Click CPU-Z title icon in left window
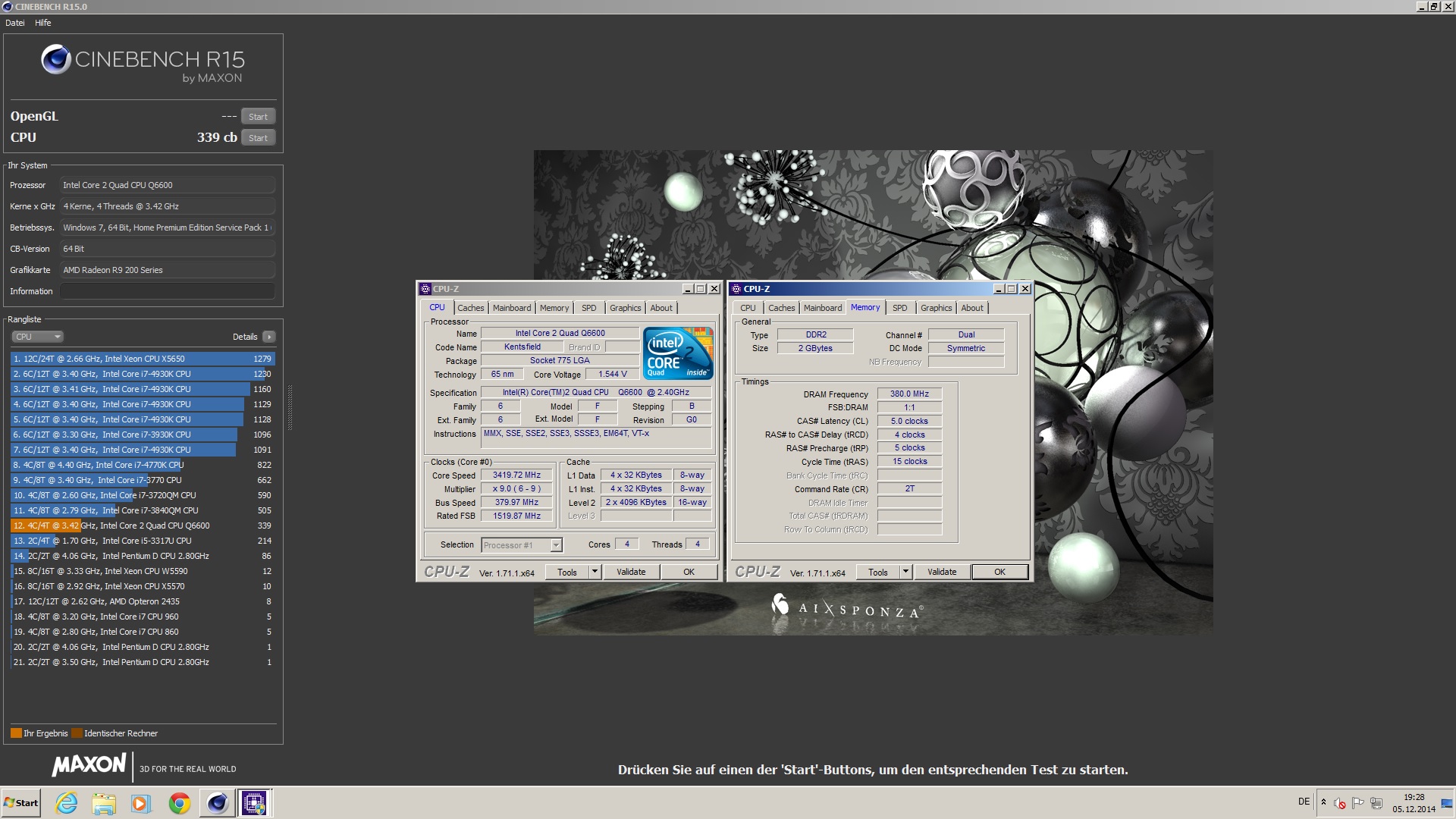The height and width of the screenshot is (819, 1456). (425, 289)
